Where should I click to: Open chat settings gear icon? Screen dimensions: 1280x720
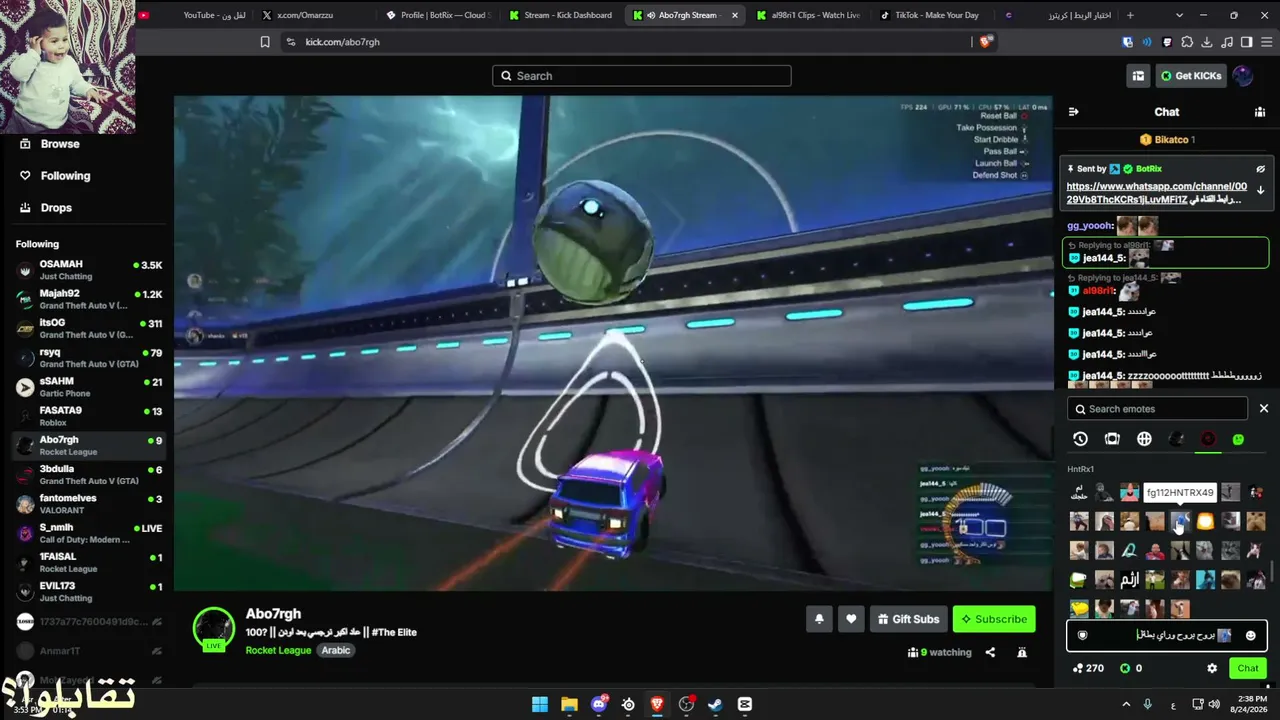coord(1212,668)
